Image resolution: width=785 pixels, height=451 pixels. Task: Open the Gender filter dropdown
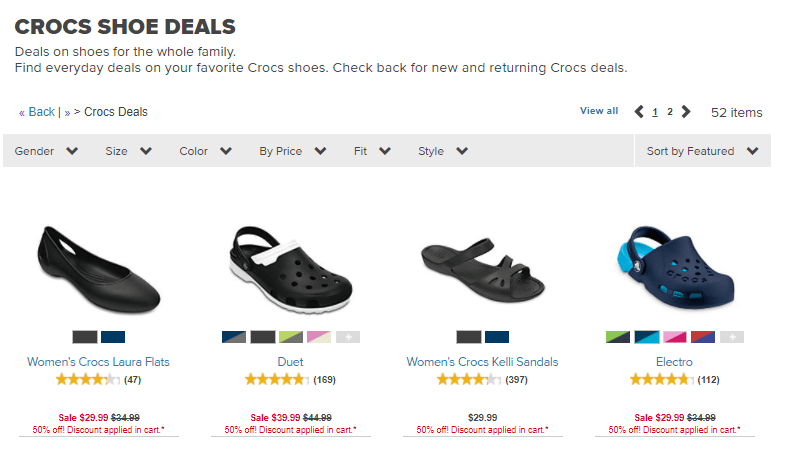(x=46, y=151)
